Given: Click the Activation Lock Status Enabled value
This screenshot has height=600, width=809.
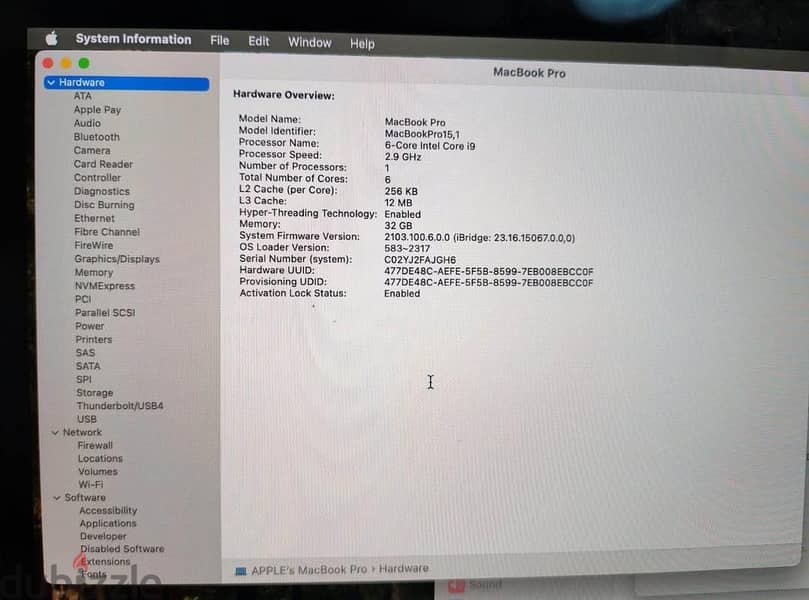Looking at the screenshot, I should click(x=402, y=294).
